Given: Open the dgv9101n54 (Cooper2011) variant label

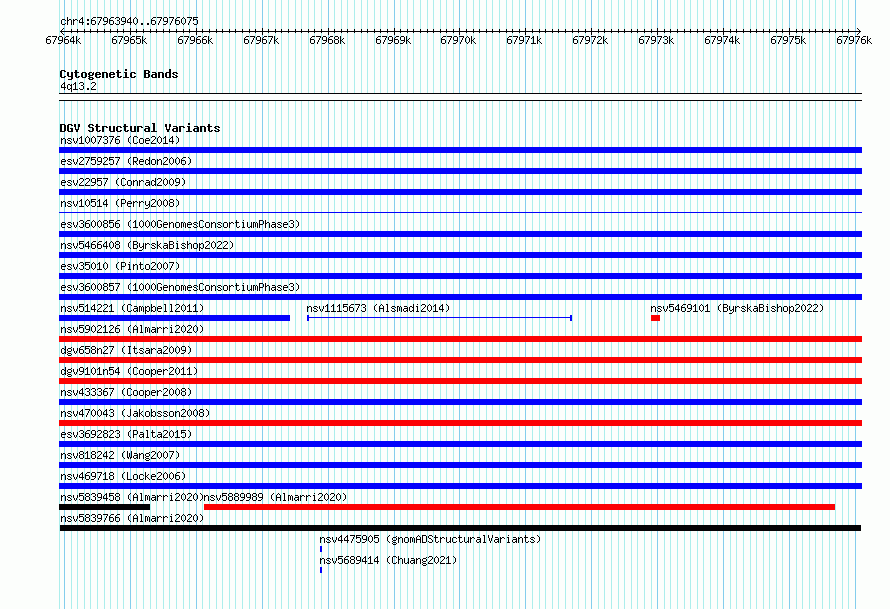Looking at the screenshot, I should [129, 371].
